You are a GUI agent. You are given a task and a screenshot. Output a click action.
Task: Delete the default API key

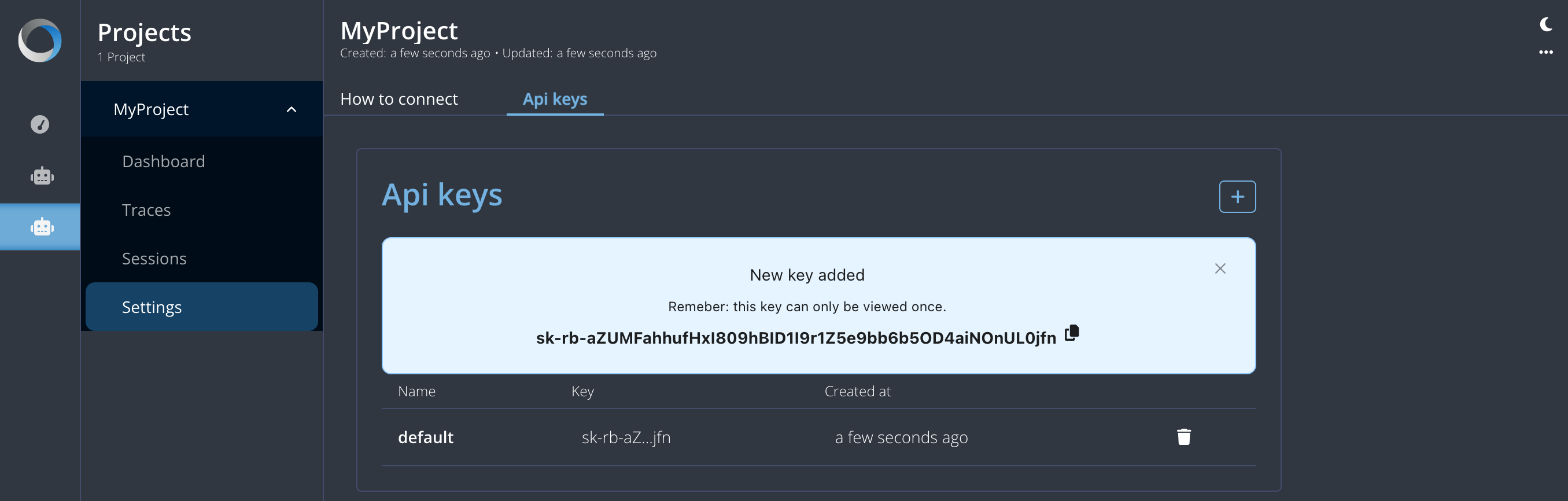click(1183, 436)
